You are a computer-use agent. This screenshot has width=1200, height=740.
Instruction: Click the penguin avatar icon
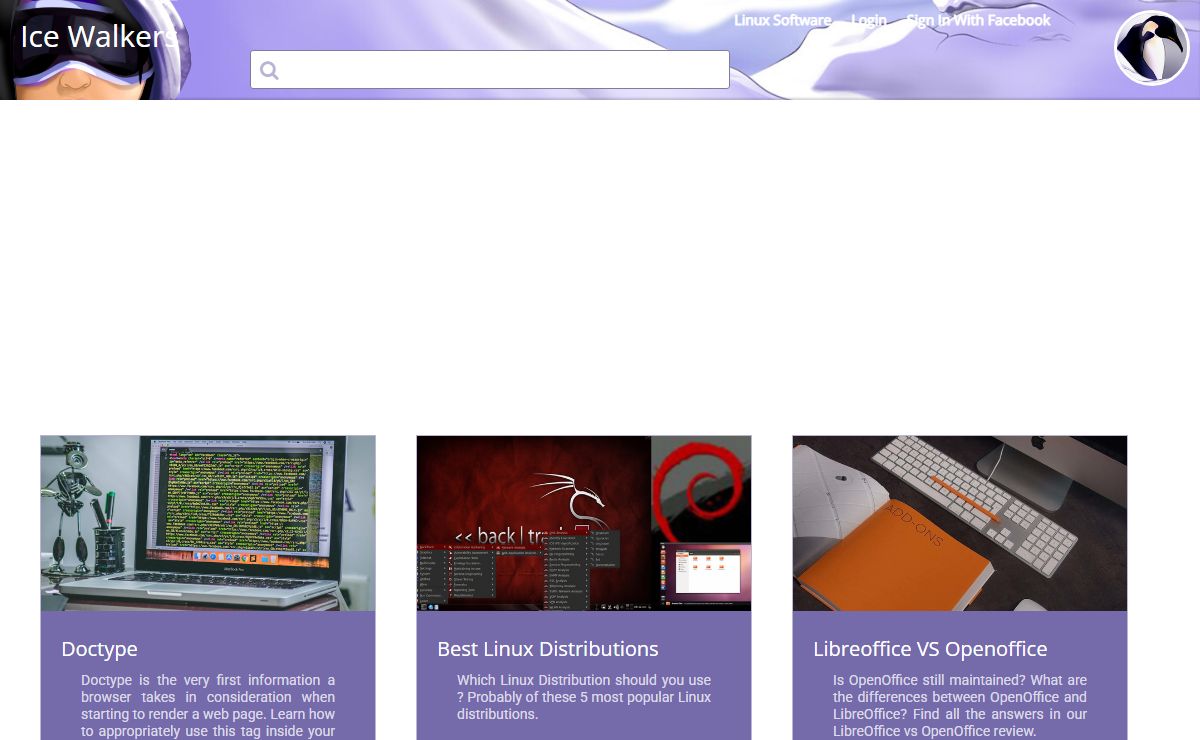[1151, 48]
